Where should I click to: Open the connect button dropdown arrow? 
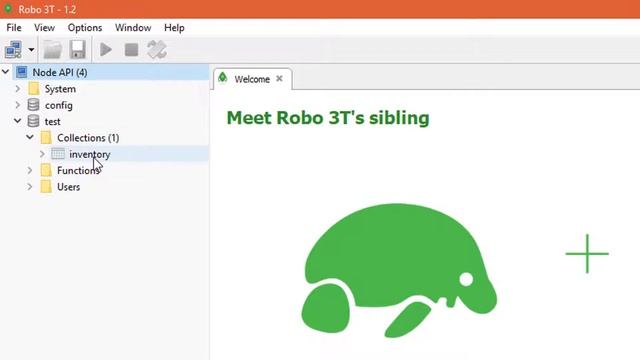point(31,50)
